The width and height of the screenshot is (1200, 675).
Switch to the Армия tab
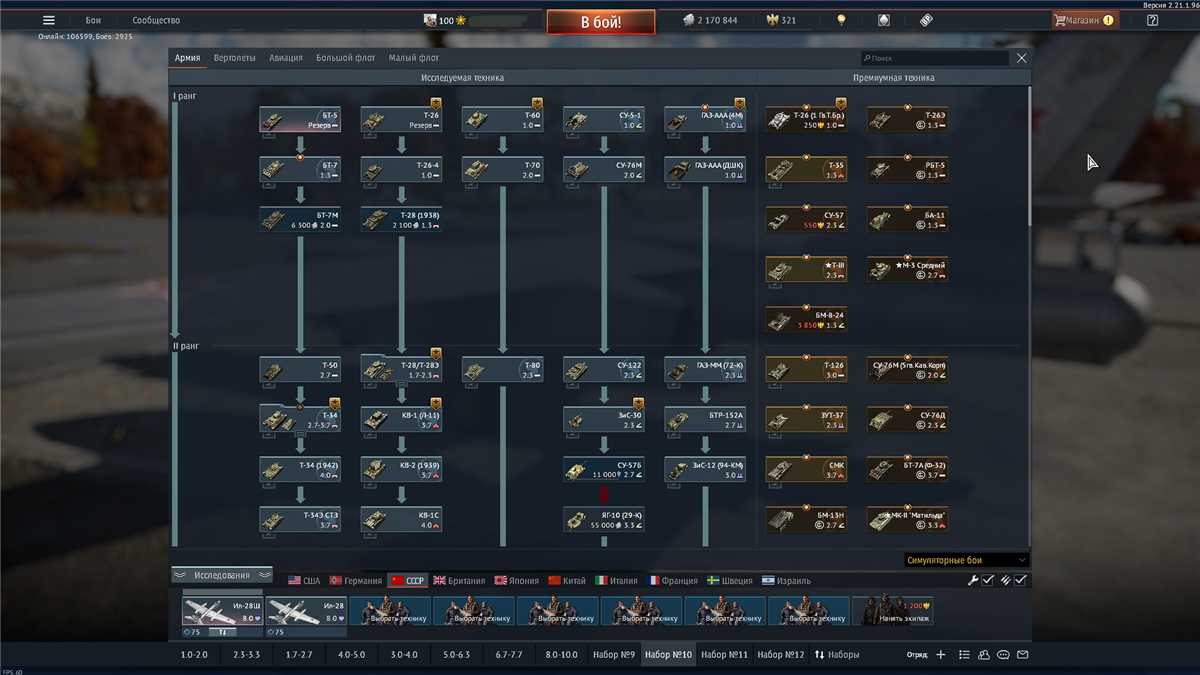[x=187, y=58]
